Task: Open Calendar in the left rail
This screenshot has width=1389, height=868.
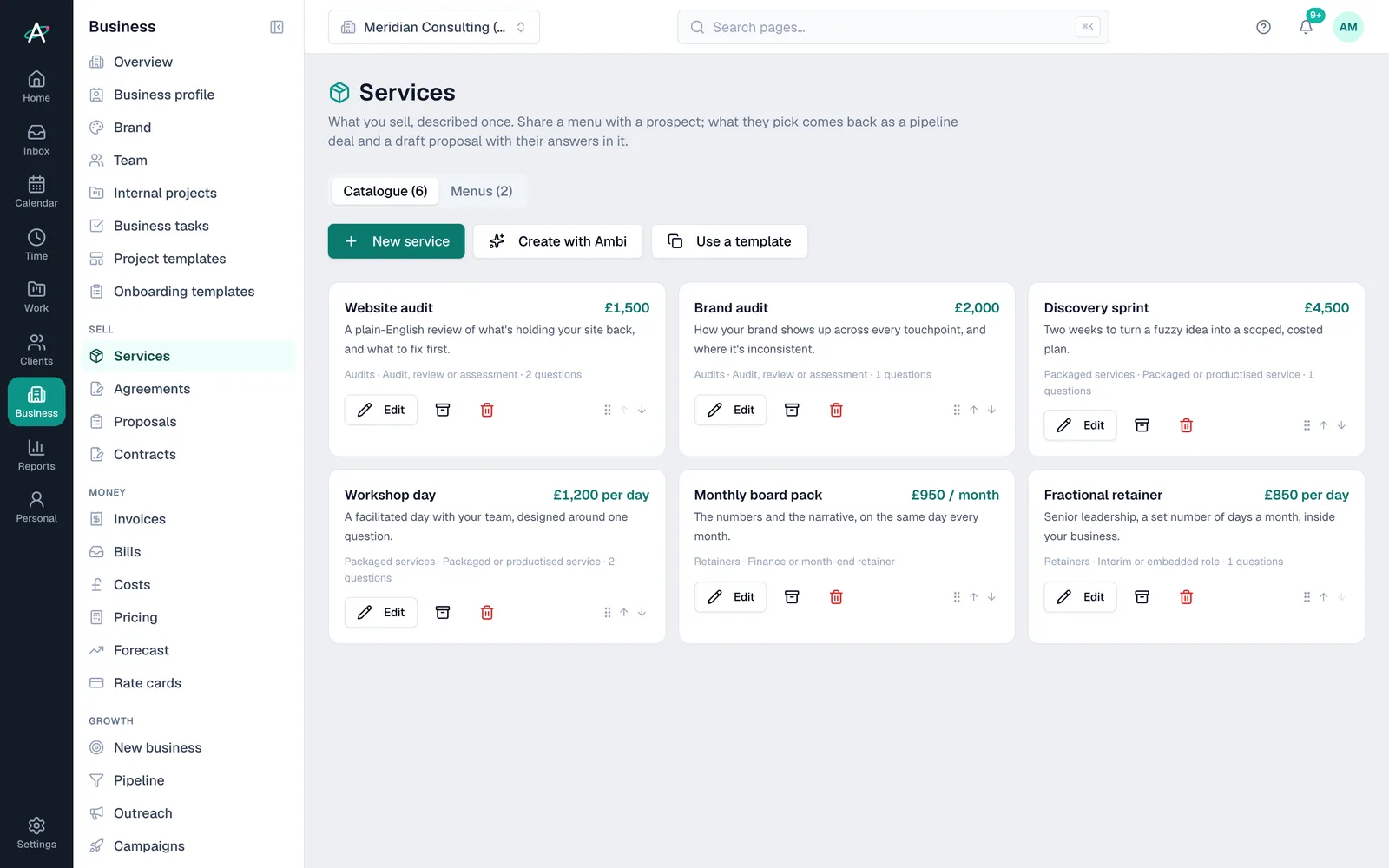Action: click(x=36, y=192)
